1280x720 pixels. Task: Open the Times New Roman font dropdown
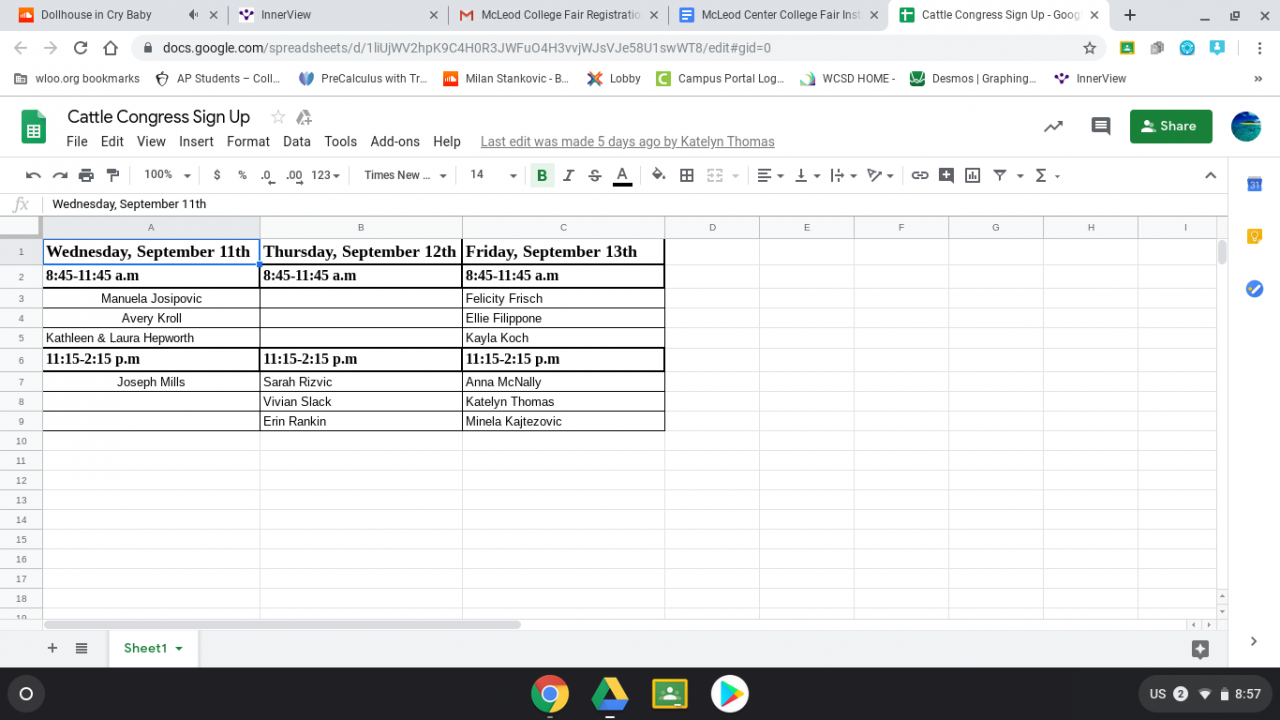404,175
